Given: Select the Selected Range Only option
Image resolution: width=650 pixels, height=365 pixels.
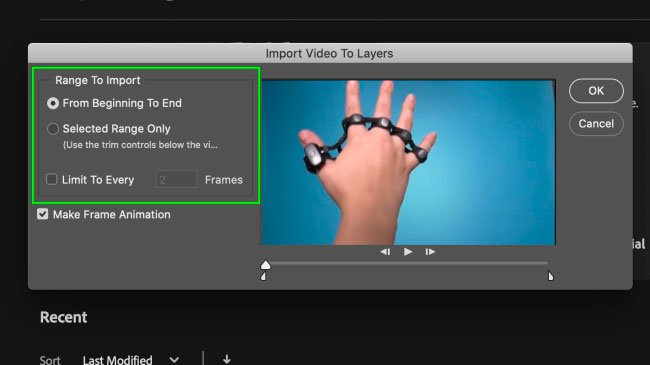Looking at the screenshot, I should point(53,129).
